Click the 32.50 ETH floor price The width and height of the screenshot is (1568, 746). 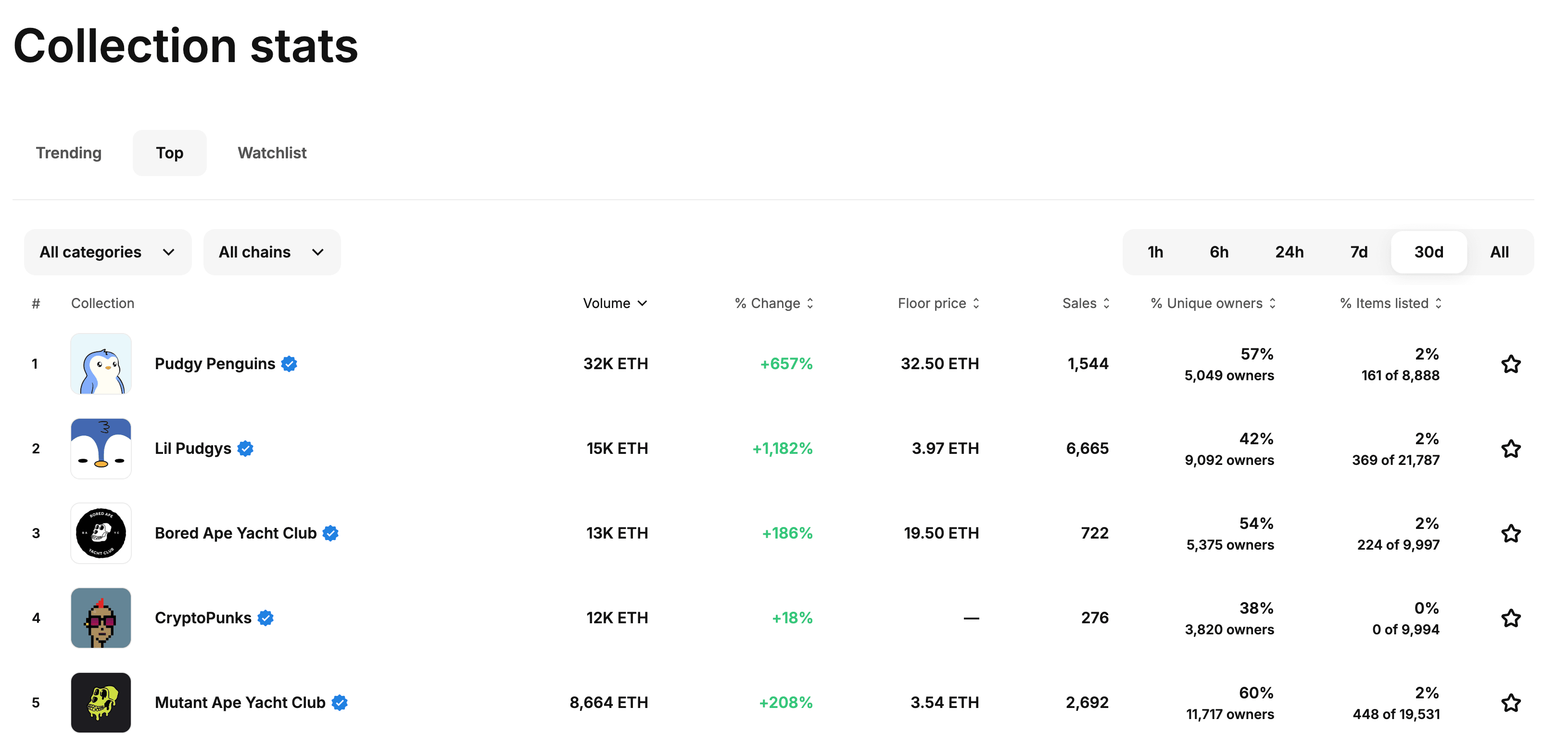pyautogui.click(x=940, y=363)
